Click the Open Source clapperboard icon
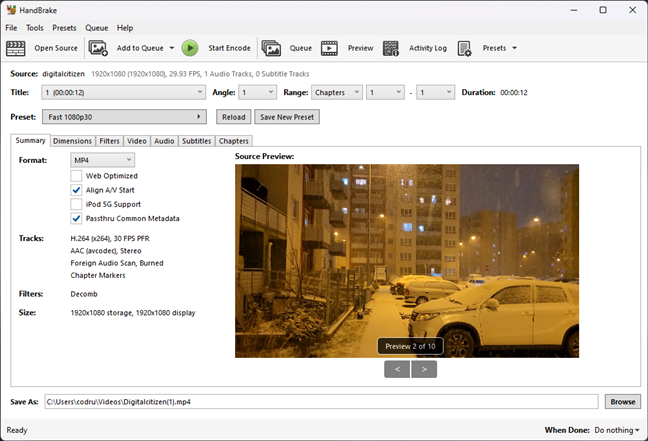 click(16, 48)
